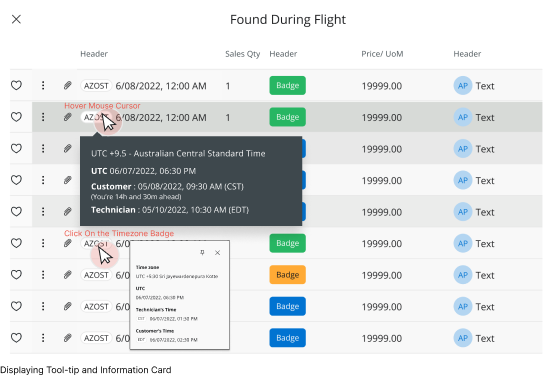Select the blue Badge in the last row

[287, 338]
